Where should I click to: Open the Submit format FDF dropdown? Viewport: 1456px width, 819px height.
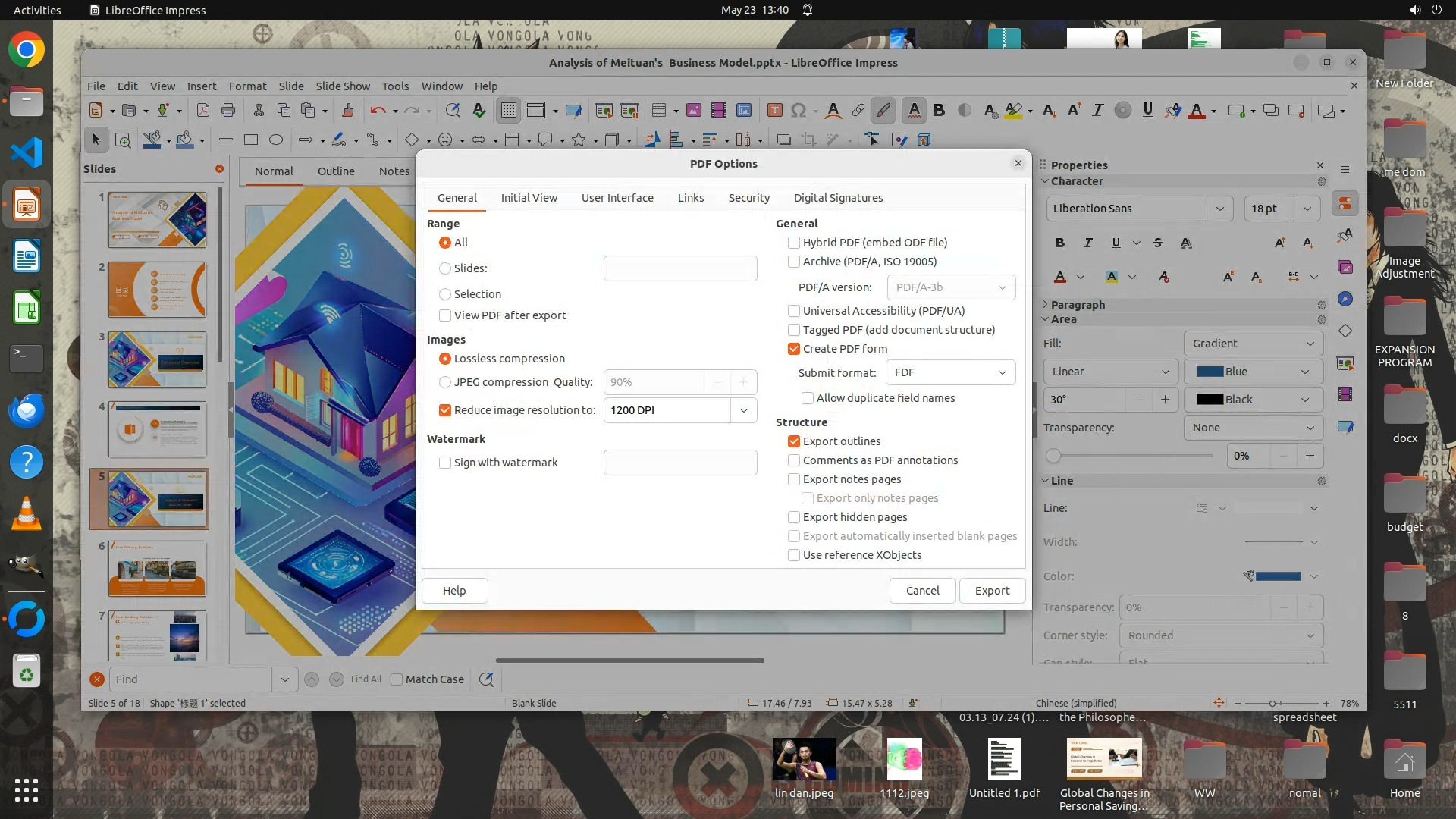950,372
